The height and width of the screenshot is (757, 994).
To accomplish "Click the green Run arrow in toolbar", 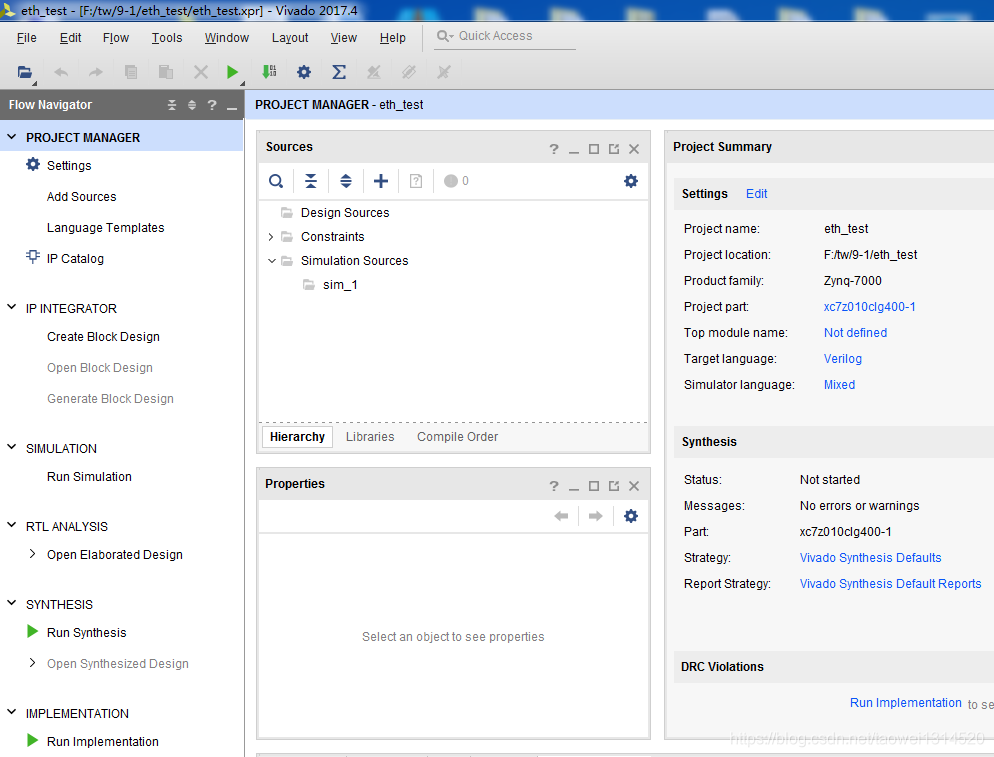I will tap(232, 72).
